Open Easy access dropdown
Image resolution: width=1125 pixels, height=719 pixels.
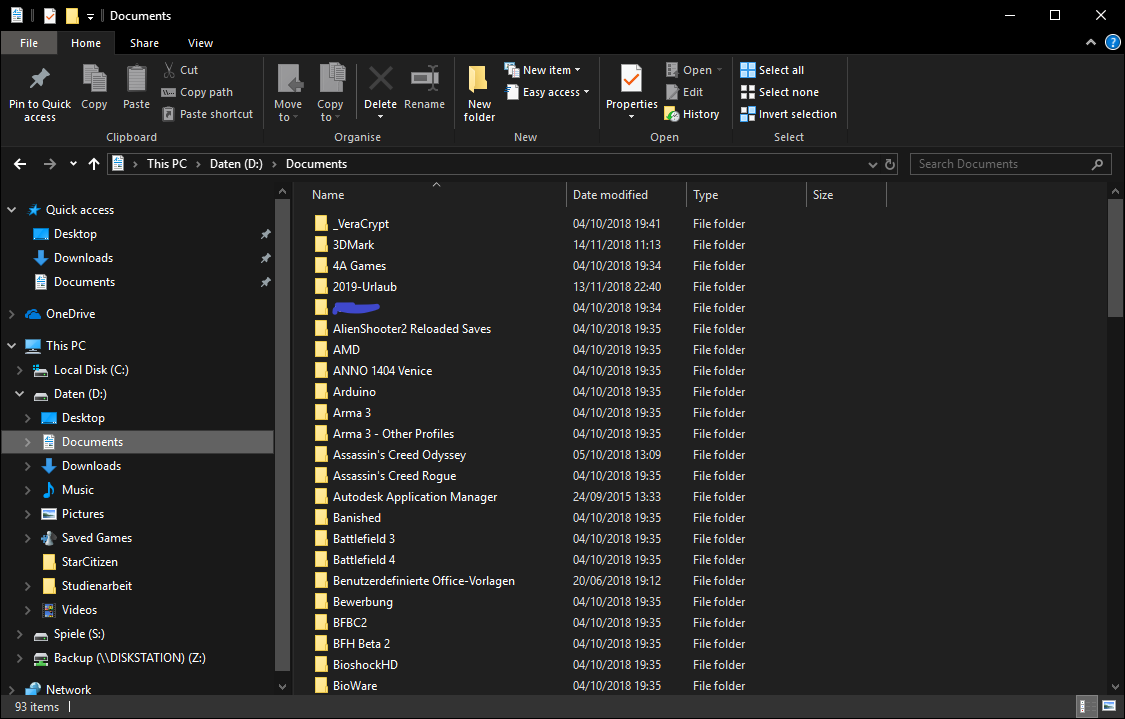(x=547, y=92)
